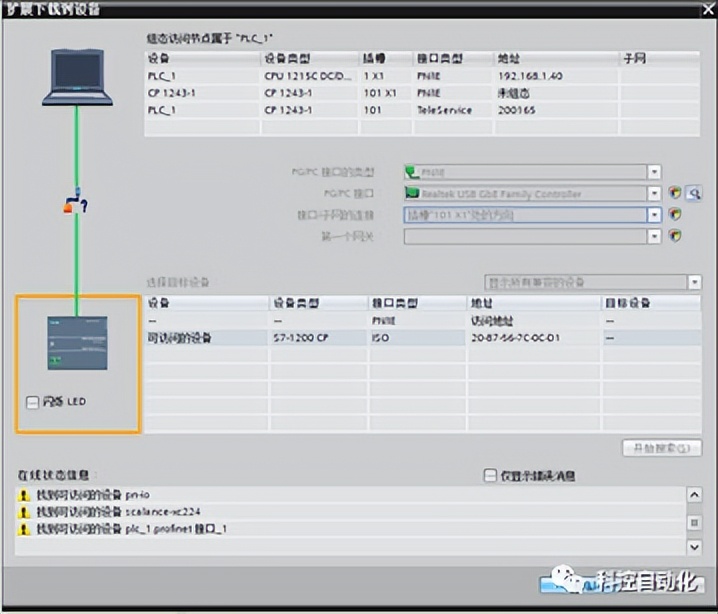
Task: Click the message list scroll down arrow
Action: click(x=694, y=547)
